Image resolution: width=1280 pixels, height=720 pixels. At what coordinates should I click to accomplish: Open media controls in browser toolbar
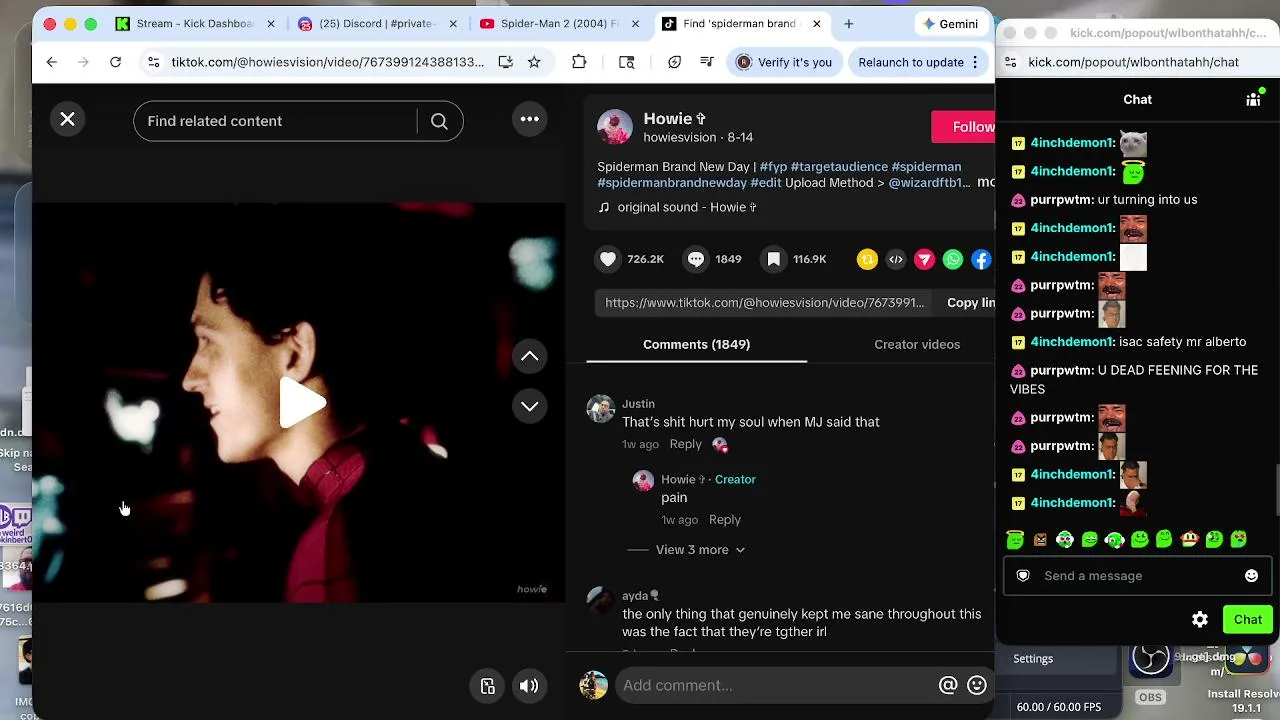click(707, 62)
